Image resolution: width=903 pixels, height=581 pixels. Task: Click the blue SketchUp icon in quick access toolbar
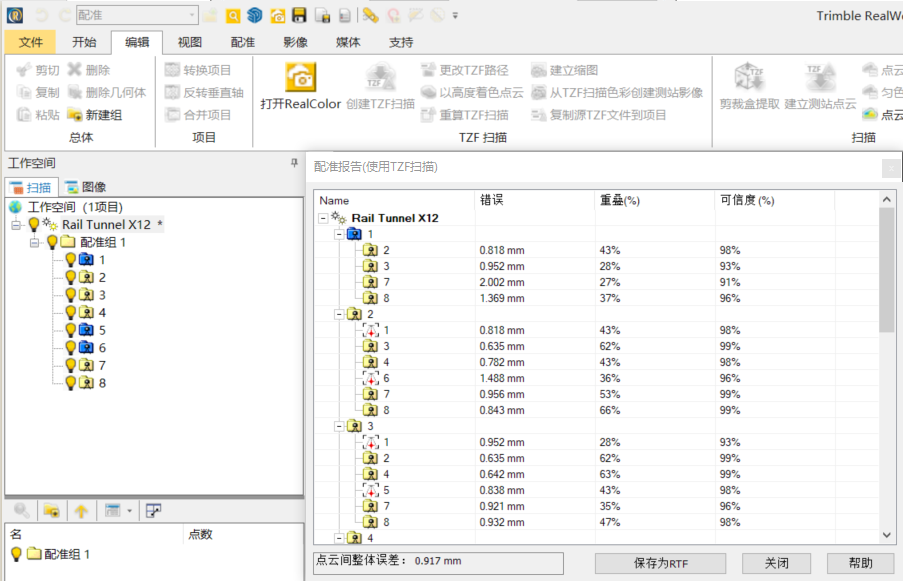(255, 16)
